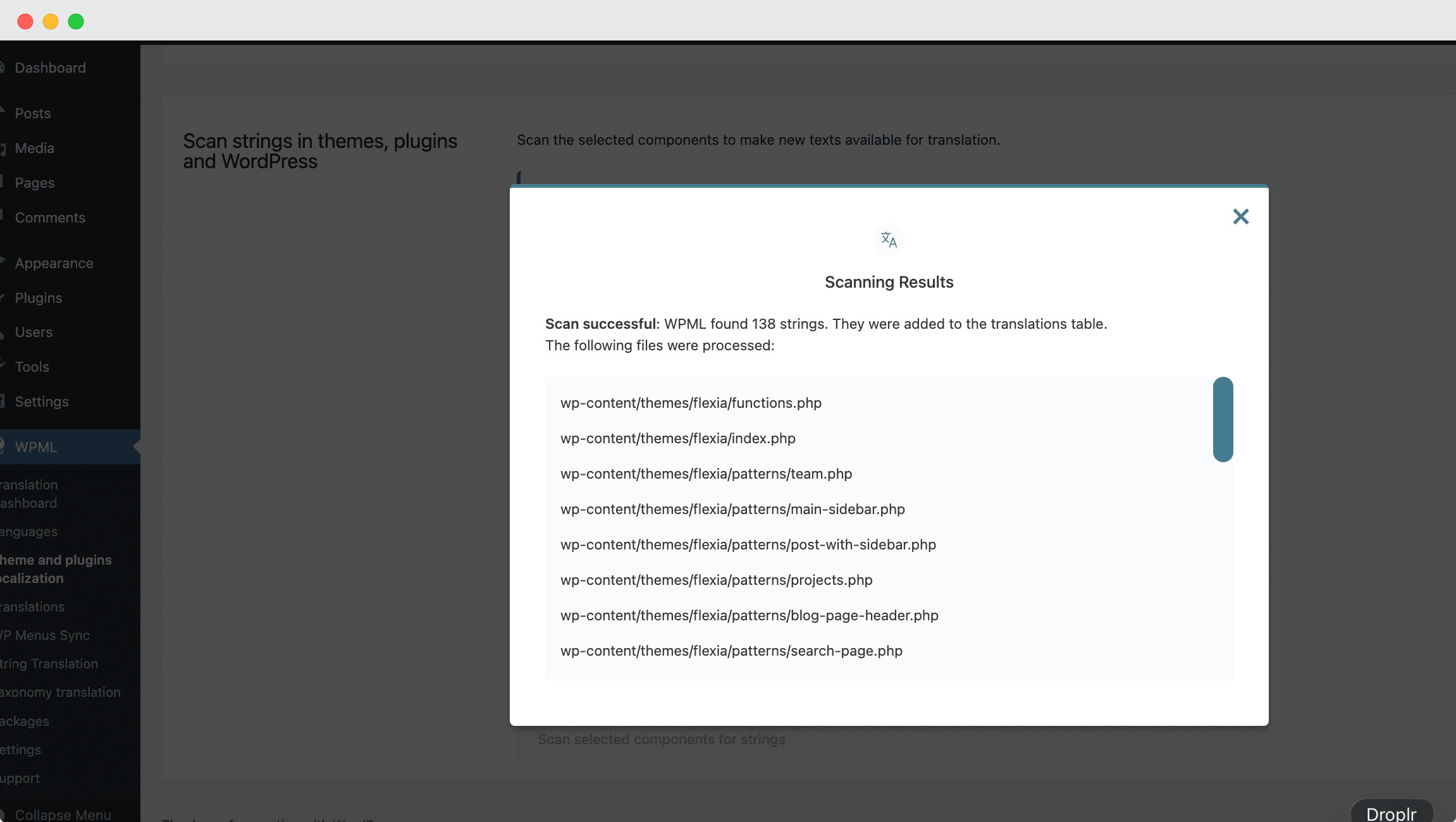Click the scrollbar in the processed files list
Screen dimensions: 1456x822
[x=1222, y=420]
